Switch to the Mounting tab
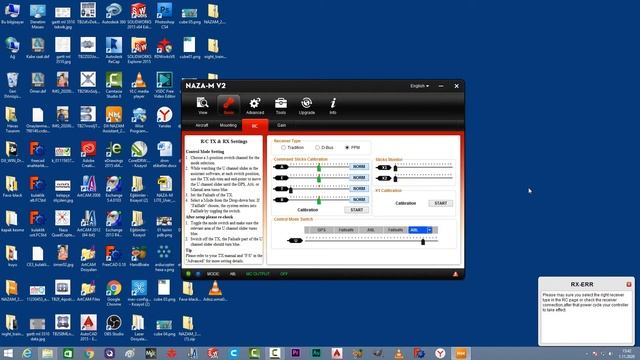Image resolution: width=640 pixels, height=360 pixels. point(228,125)
